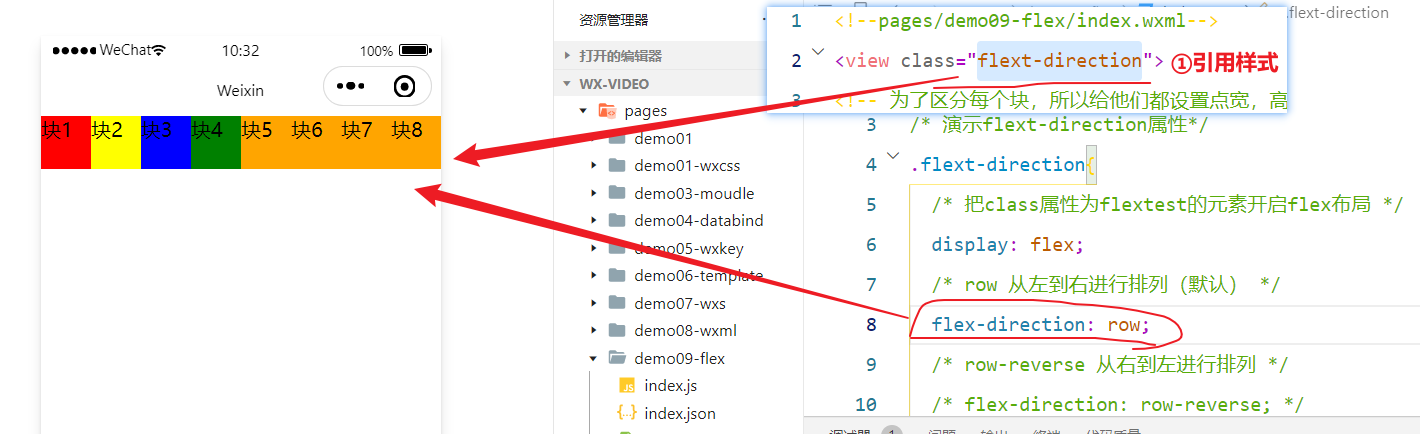Open the three-dot capsule menu in simulator
Viewport: 1420px width, 434px height.
point(351,87)
